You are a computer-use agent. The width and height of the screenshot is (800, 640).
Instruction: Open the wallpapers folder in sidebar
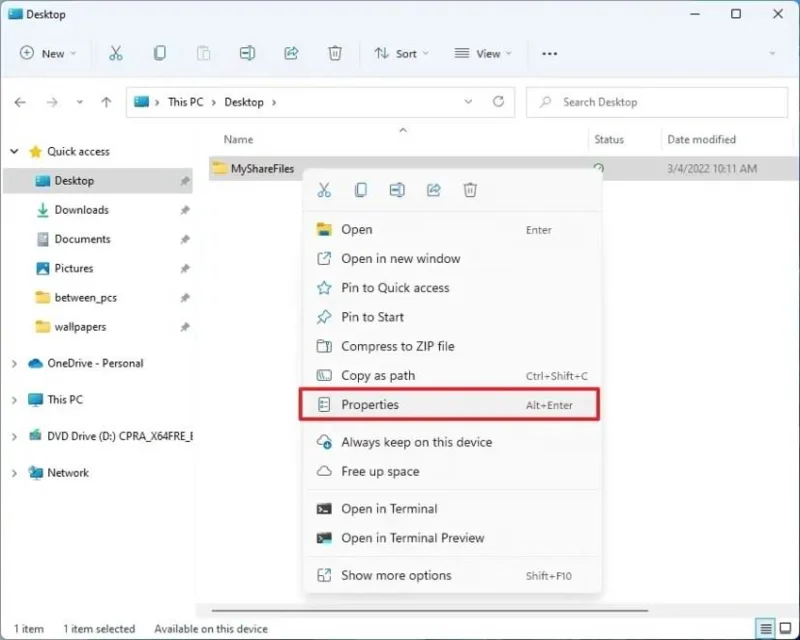98,327
